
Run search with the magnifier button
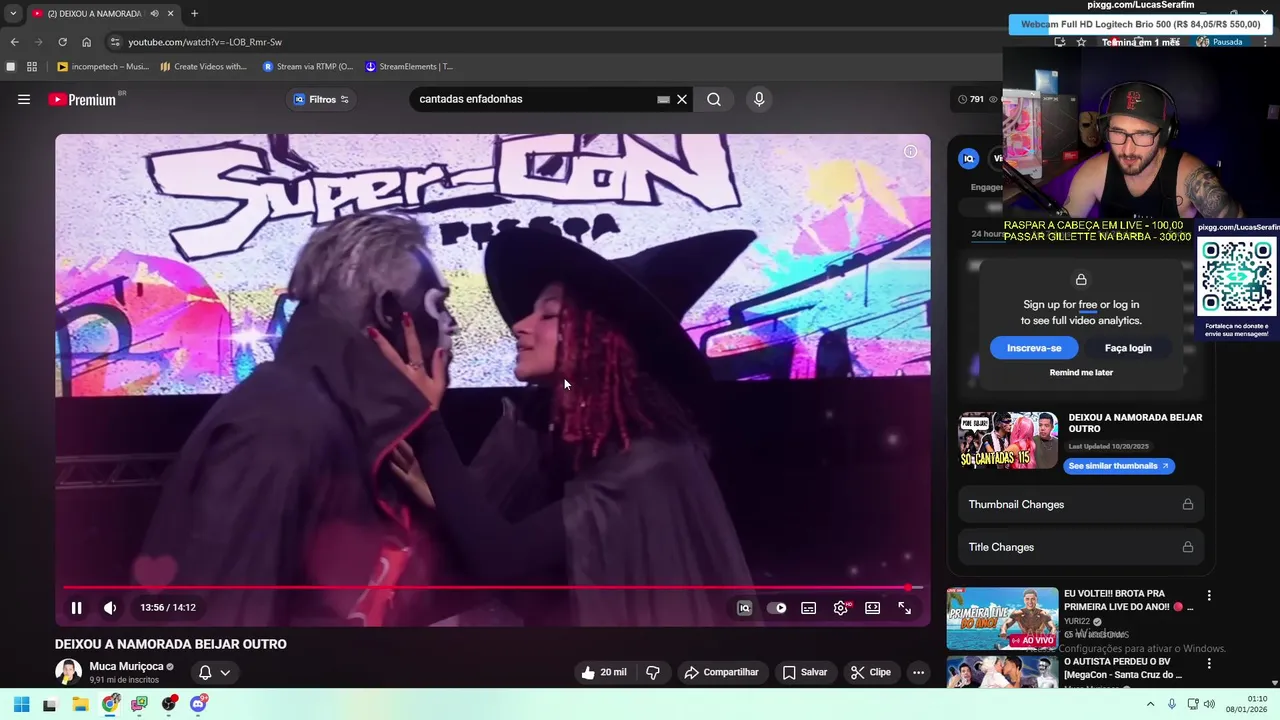(x=714, y=99)
